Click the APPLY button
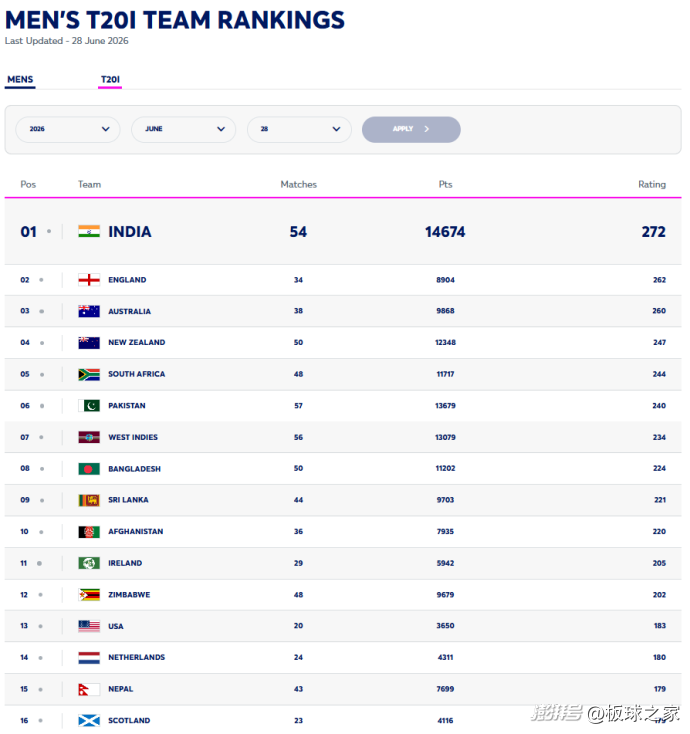Screen dimensions: 690x734 411,129
